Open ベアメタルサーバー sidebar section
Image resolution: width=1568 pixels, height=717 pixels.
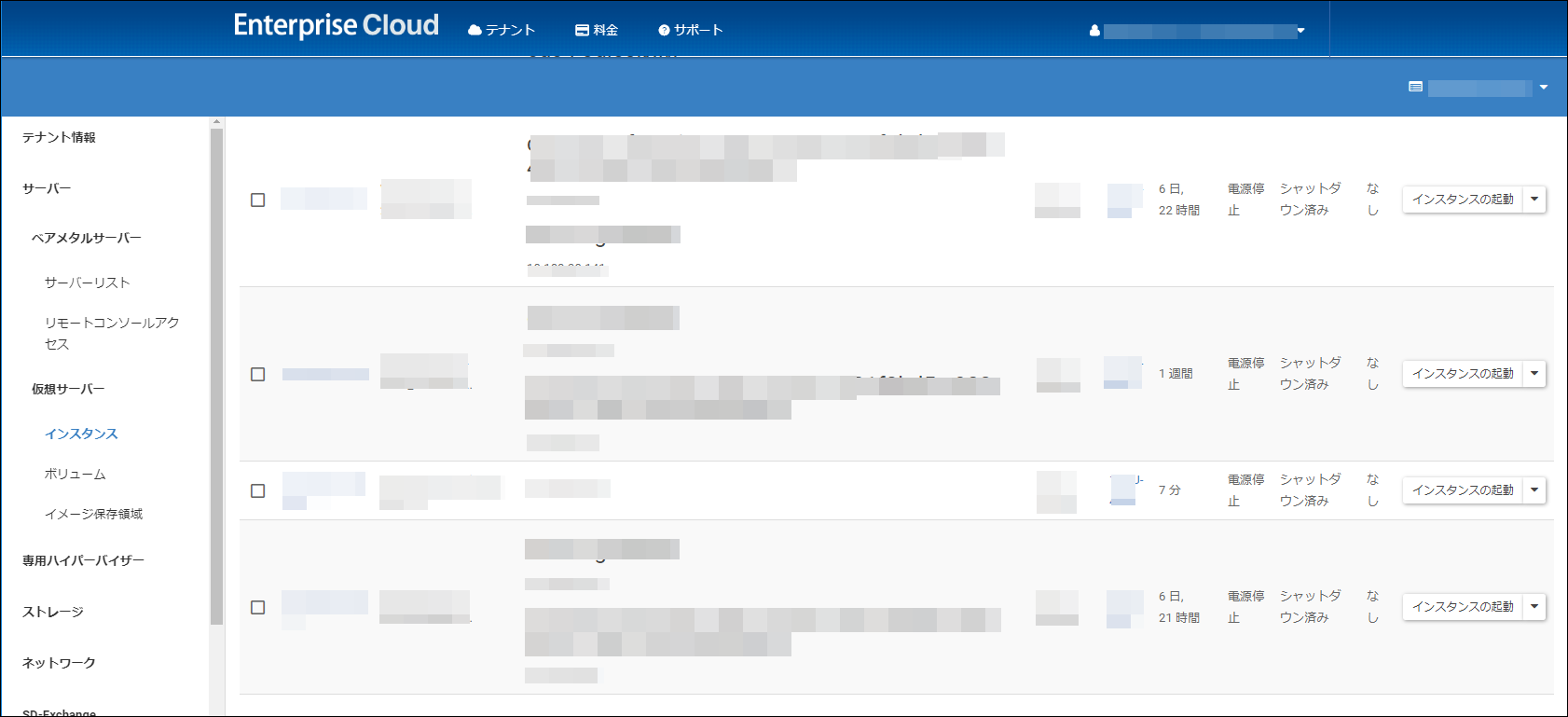[x=87, y=238]
